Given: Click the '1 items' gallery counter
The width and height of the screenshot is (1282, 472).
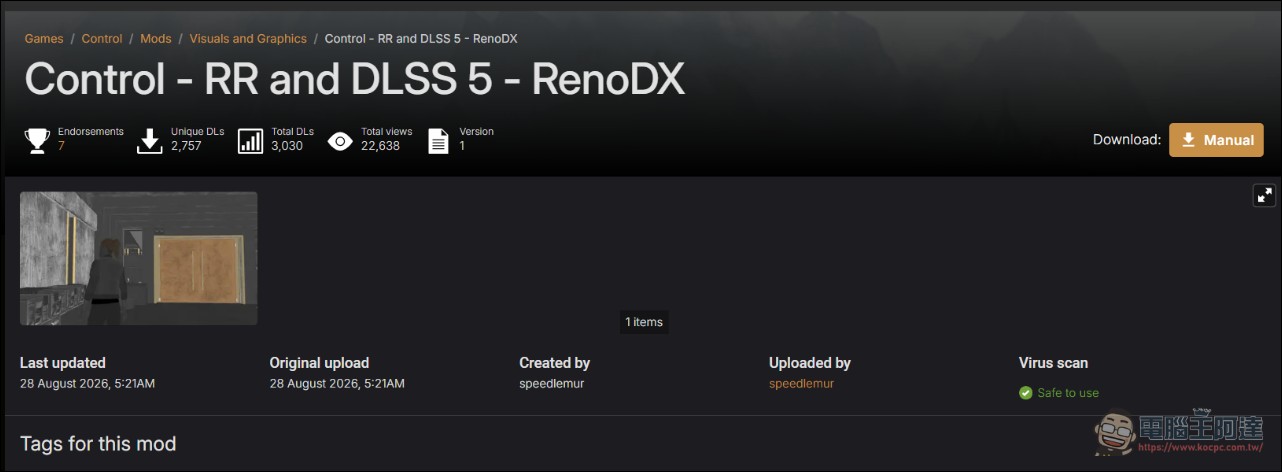Looking at the screenshot, I should point(644,322).
